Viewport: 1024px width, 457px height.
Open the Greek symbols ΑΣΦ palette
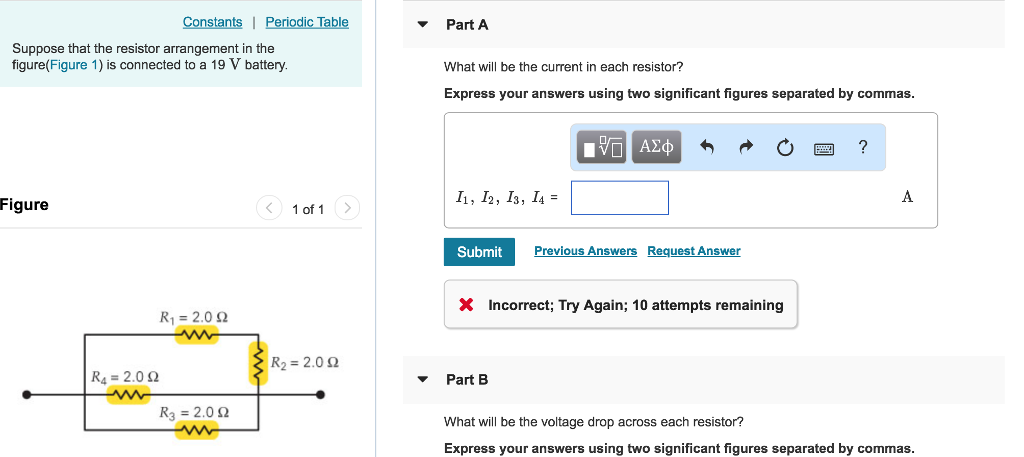656,147
